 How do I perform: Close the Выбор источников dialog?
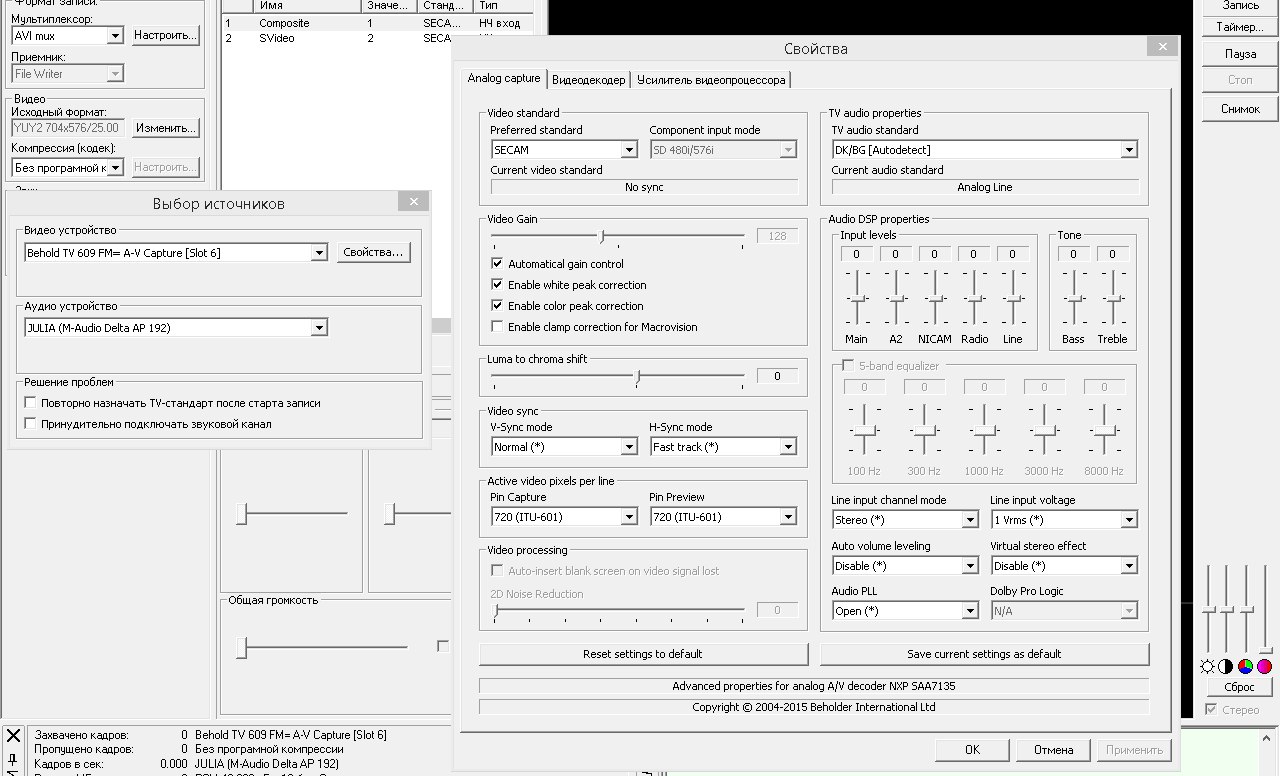413,202
